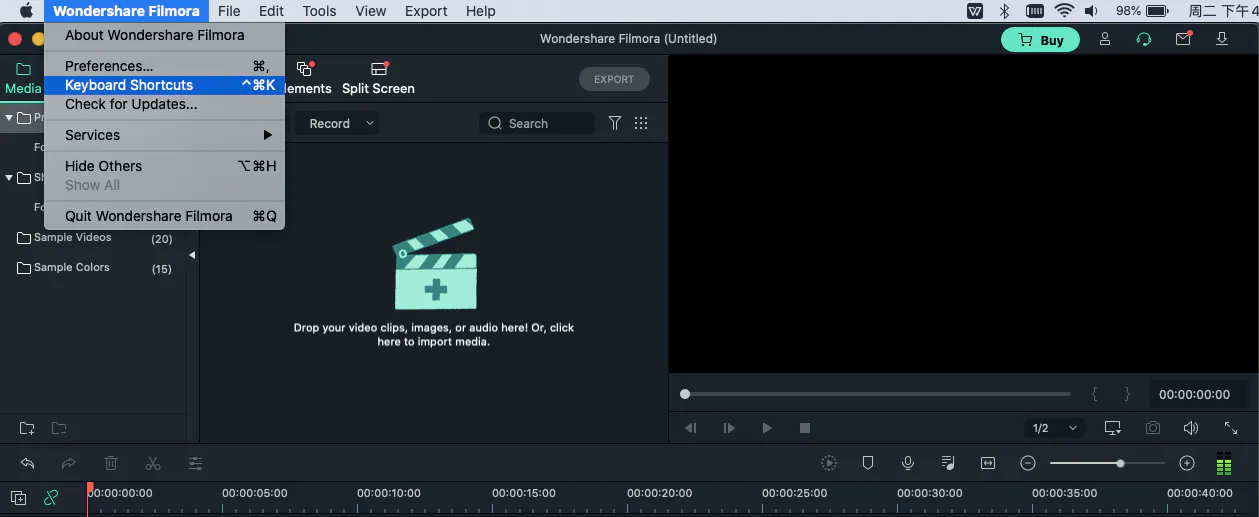The image size is (1259, 517).
Task: Click the zoom in plus icon
Action: (x=1187, y=463)
